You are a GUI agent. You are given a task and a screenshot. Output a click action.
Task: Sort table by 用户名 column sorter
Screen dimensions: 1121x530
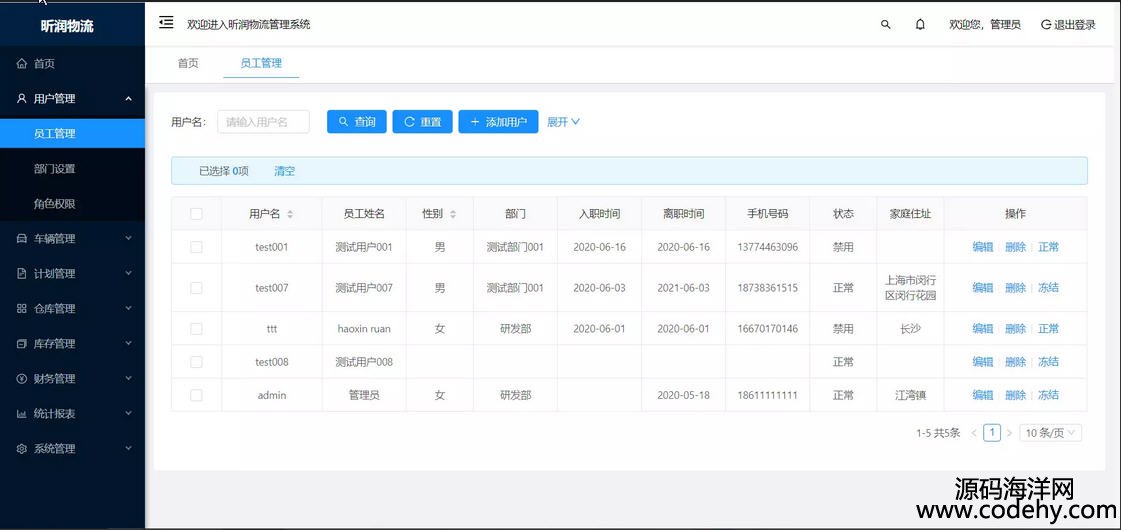tap(290, 214)
